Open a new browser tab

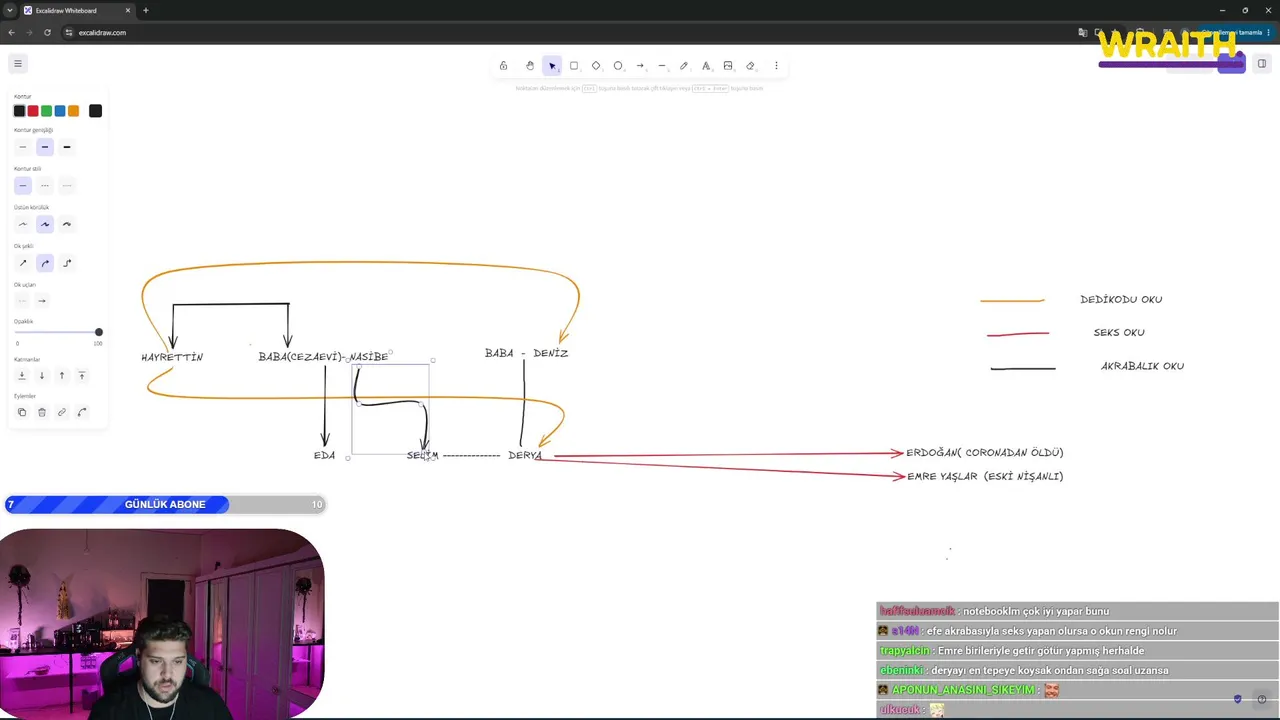(146, 10)
